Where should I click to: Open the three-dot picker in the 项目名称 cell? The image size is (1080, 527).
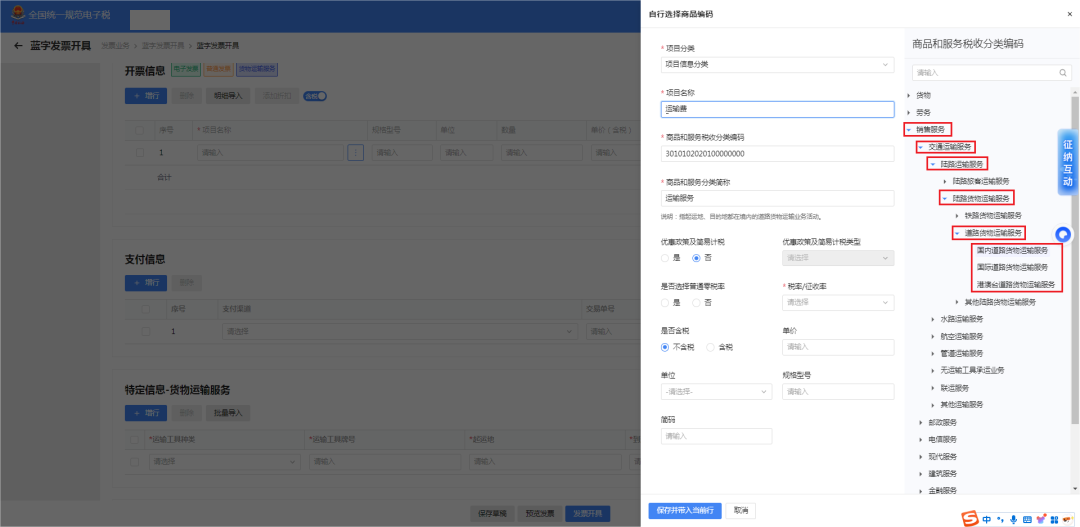[x=355, y=153]
